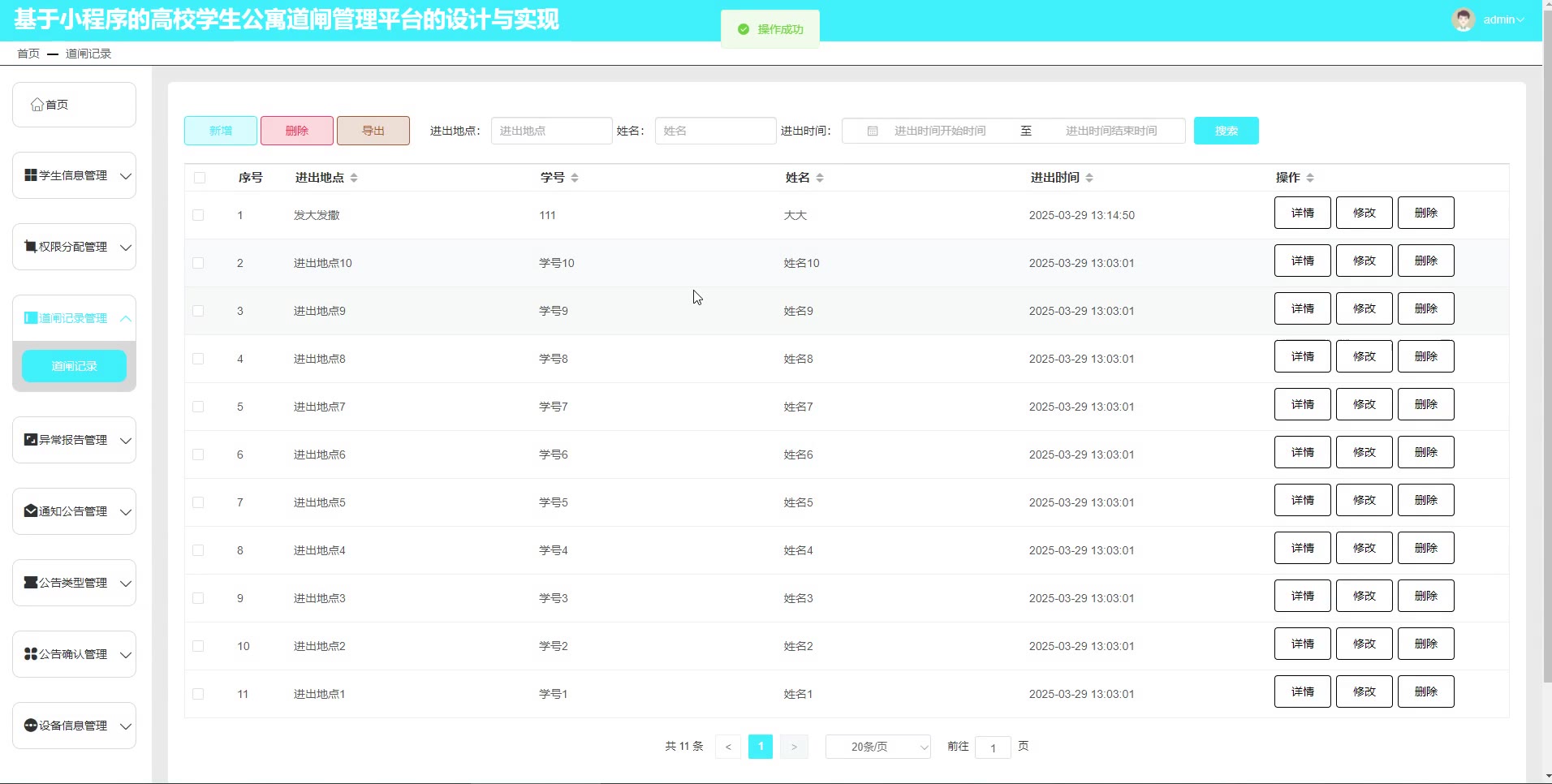Click the 新增 button
Image resolution: width=1552 pixels, height=784 pixels.
(x=220, y=131)
